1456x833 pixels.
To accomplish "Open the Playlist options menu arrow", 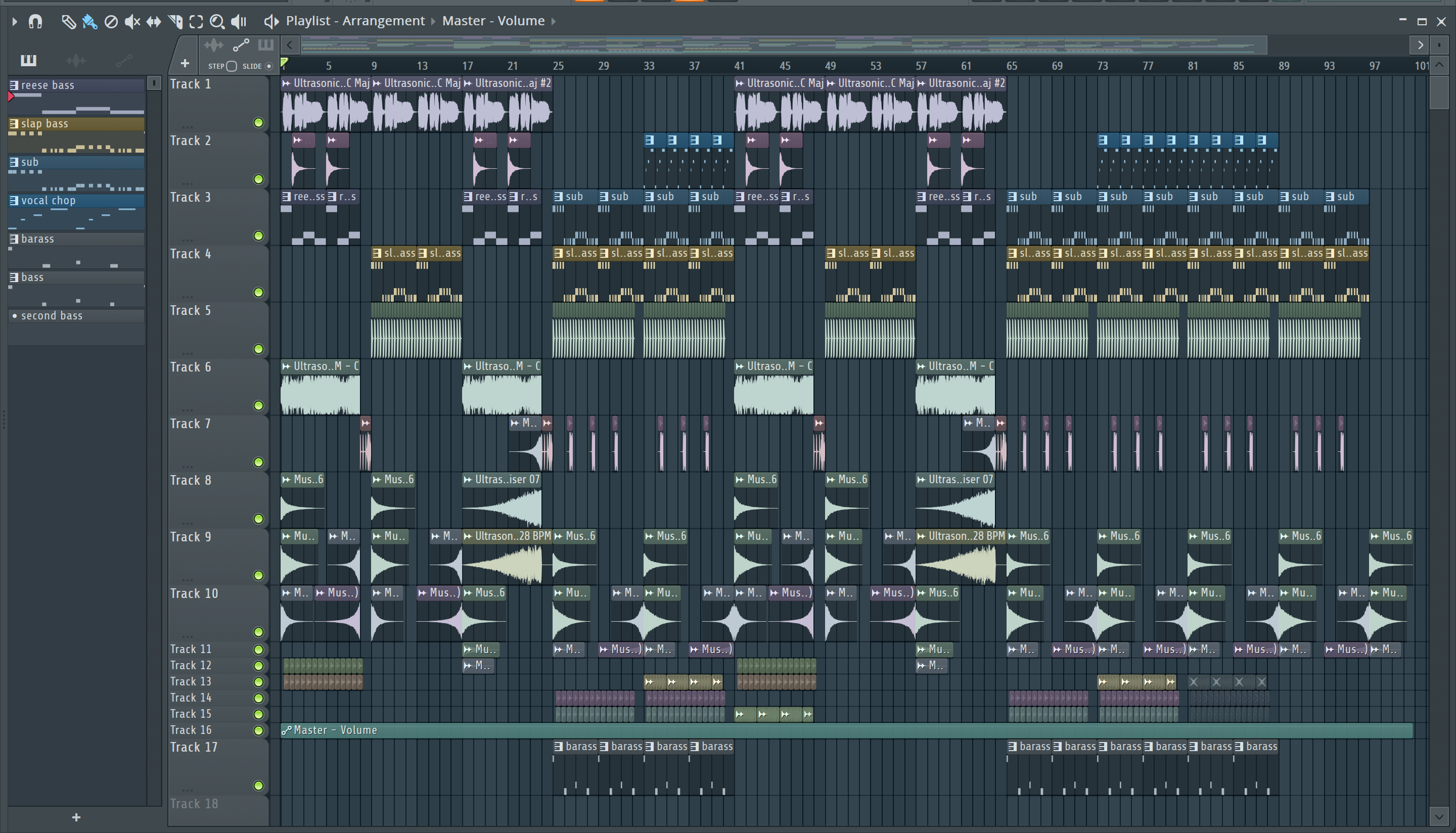I will (14, 22).
